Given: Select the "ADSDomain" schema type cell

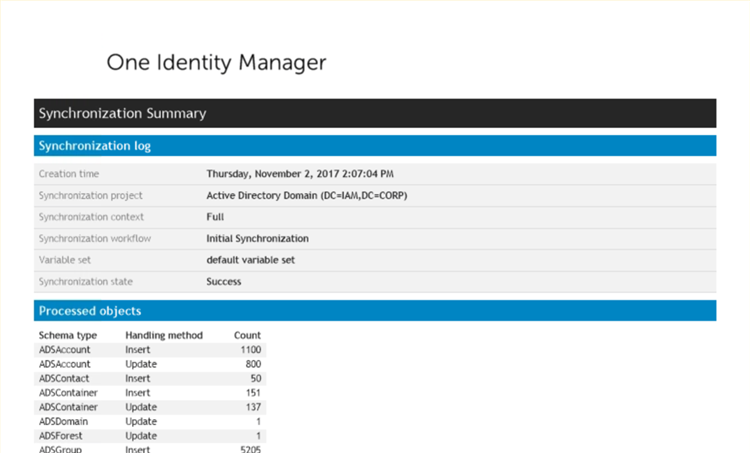Looking at the screenshot, I should tap(64, 421).
